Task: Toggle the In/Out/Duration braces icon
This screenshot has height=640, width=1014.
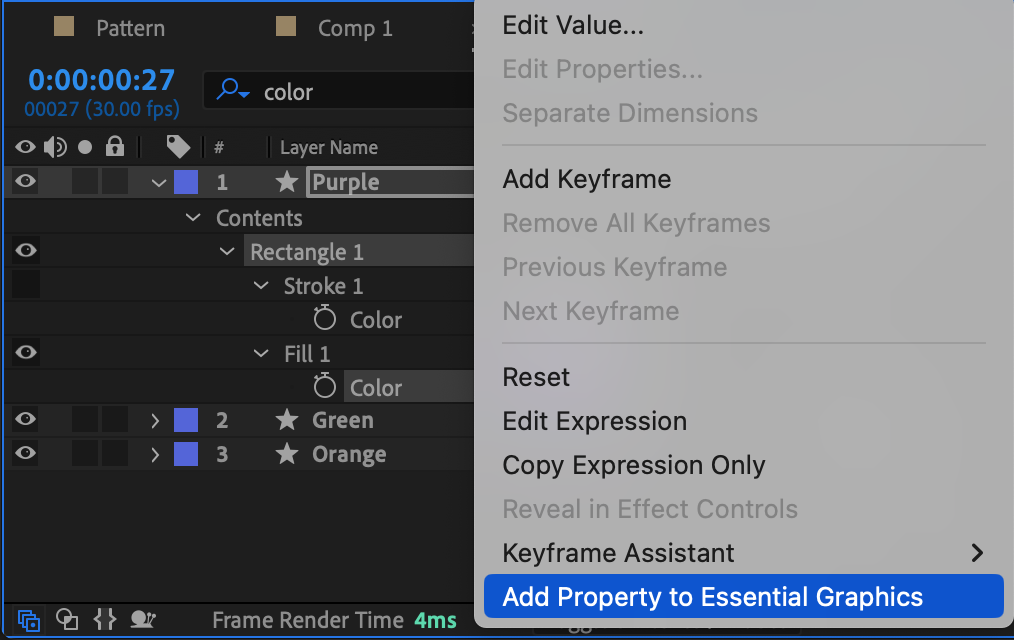Action: click(105, 620)
